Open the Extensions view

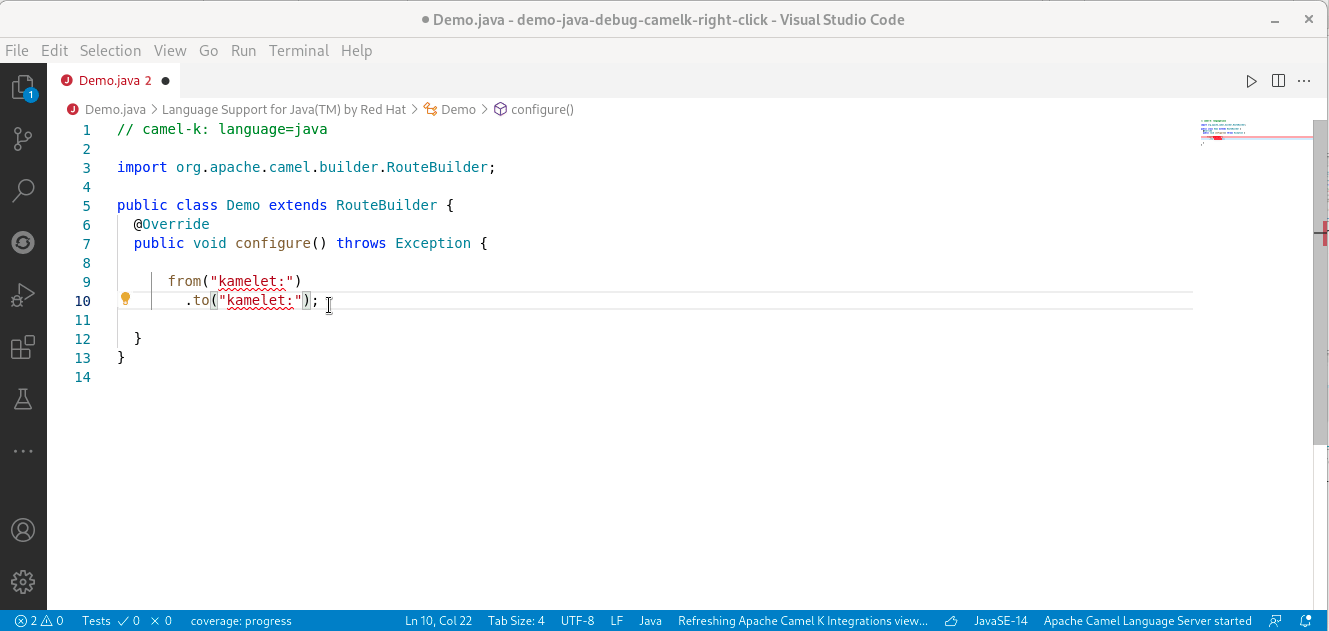point(23,347)
